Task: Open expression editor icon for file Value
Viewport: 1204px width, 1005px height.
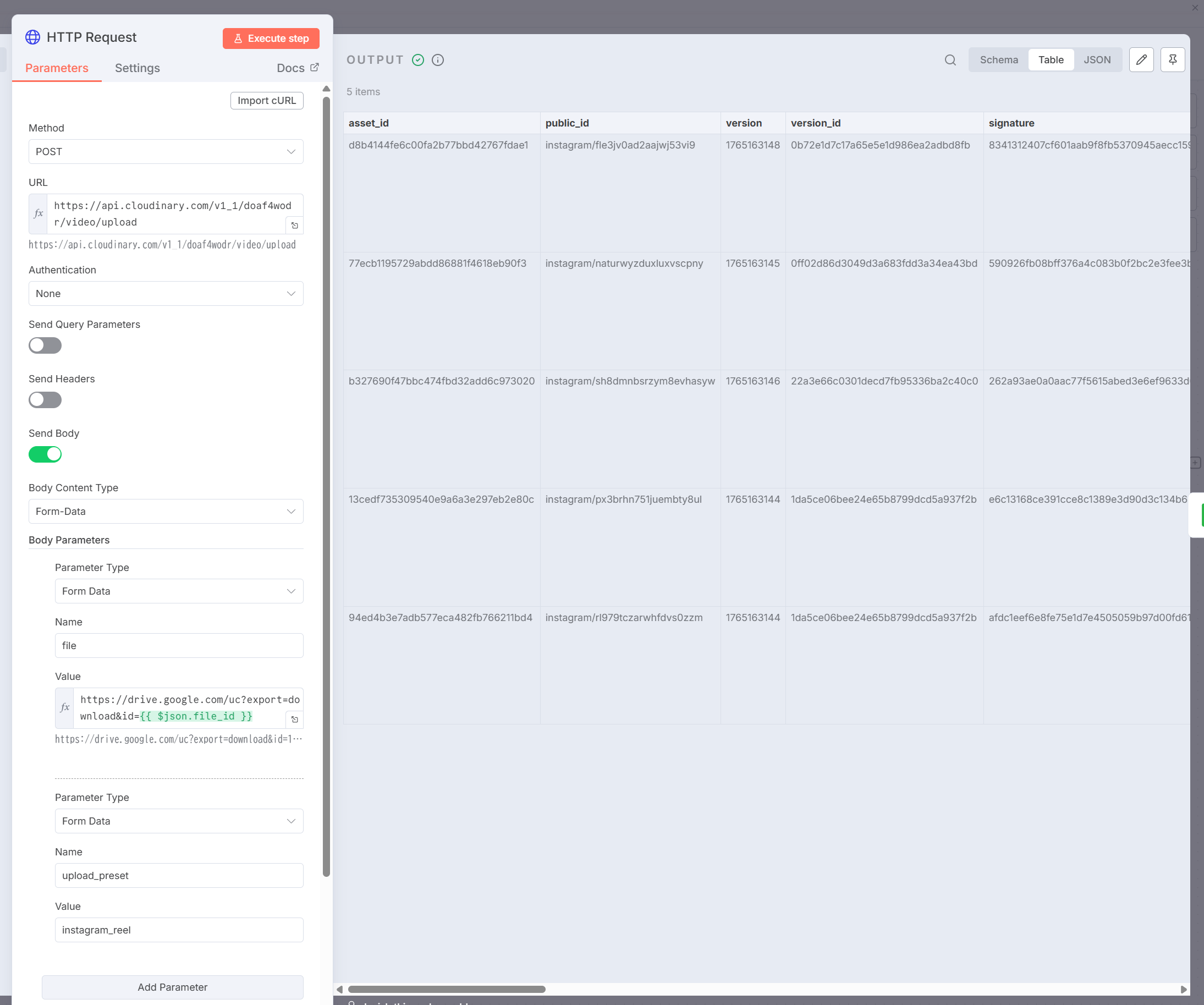Action: point(295,719)
